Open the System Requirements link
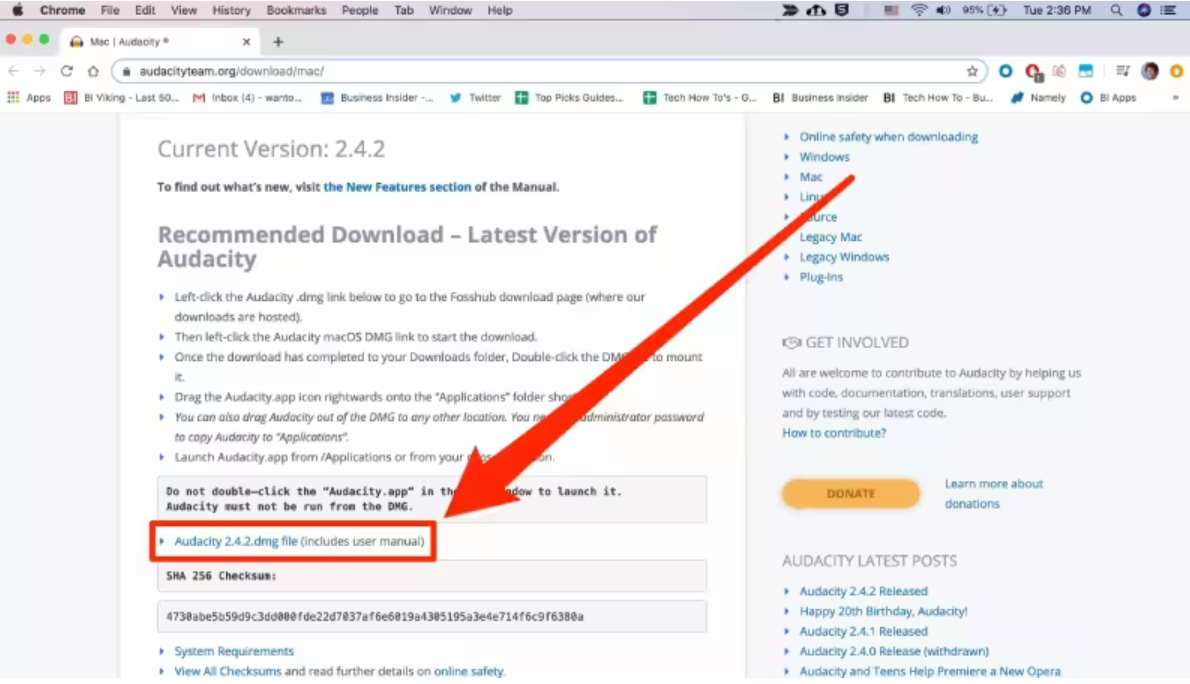 coord(234,651)
